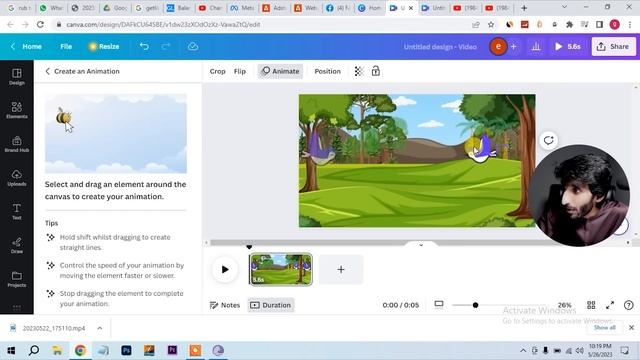Open the Notes panel
The height and width of the screenshot is (360, 640).
tap(225, 305)
